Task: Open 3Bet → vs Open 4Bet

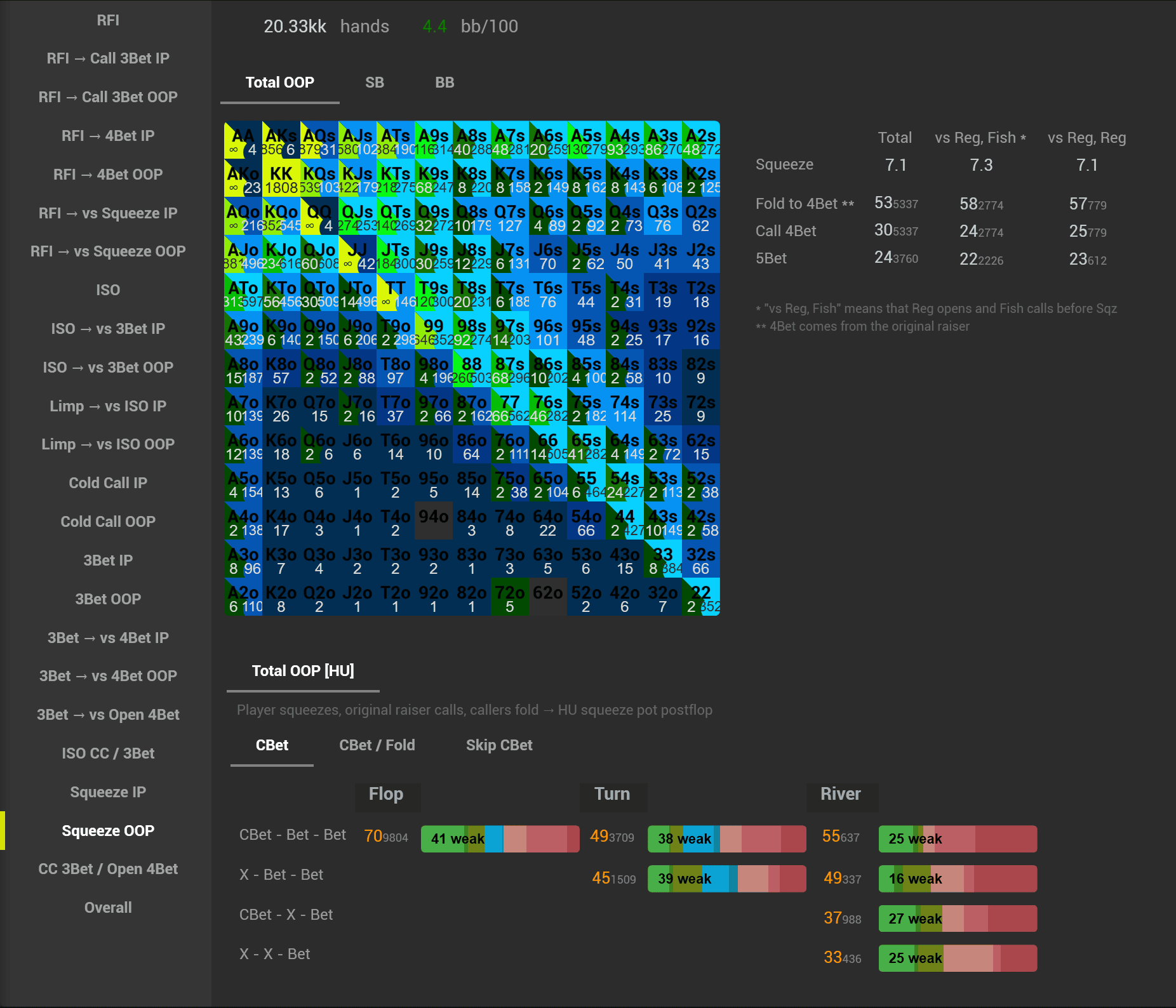Action: tap(108, 715)
